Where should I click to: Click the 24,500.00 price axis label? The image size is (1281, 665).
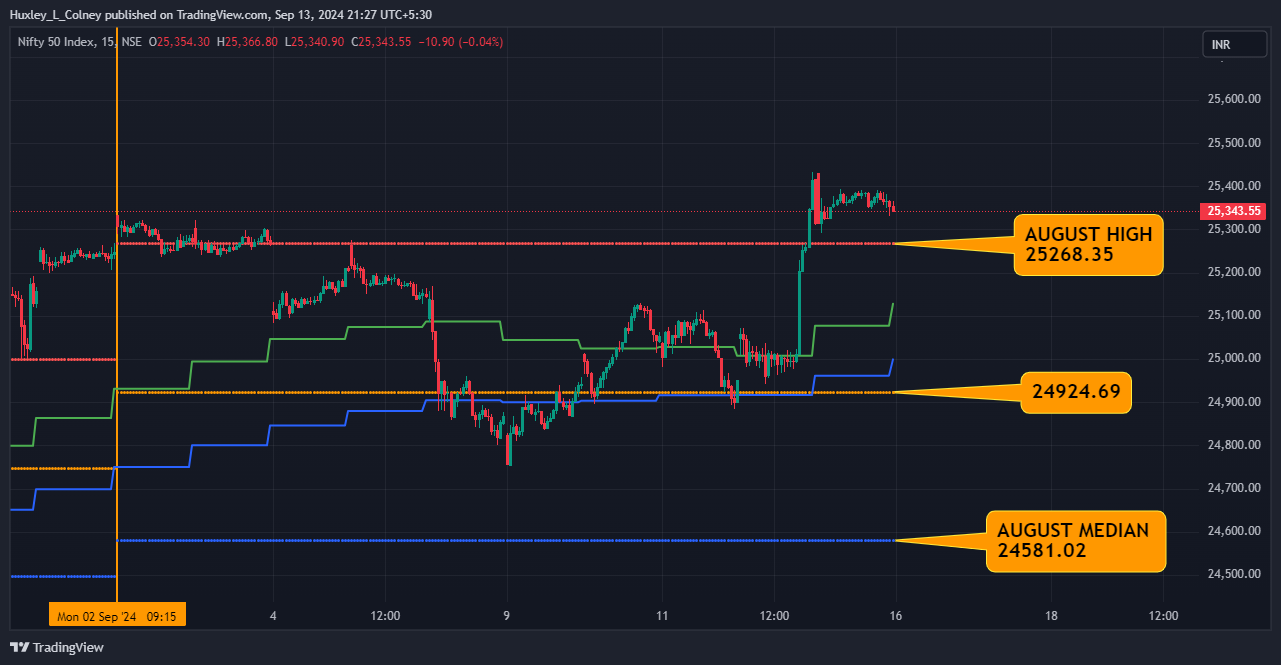tap(1232, 574)
